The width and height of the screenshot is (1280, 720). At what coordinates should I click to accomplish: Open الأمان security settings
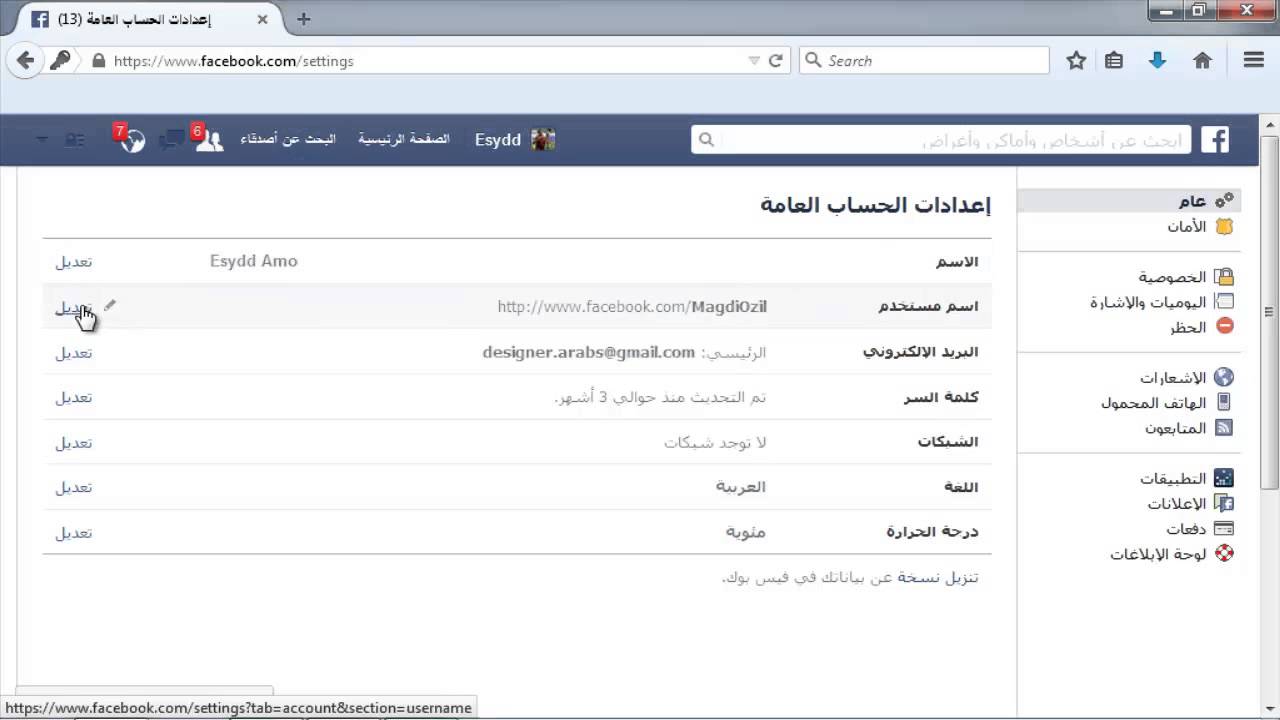tap(1186, 227)
